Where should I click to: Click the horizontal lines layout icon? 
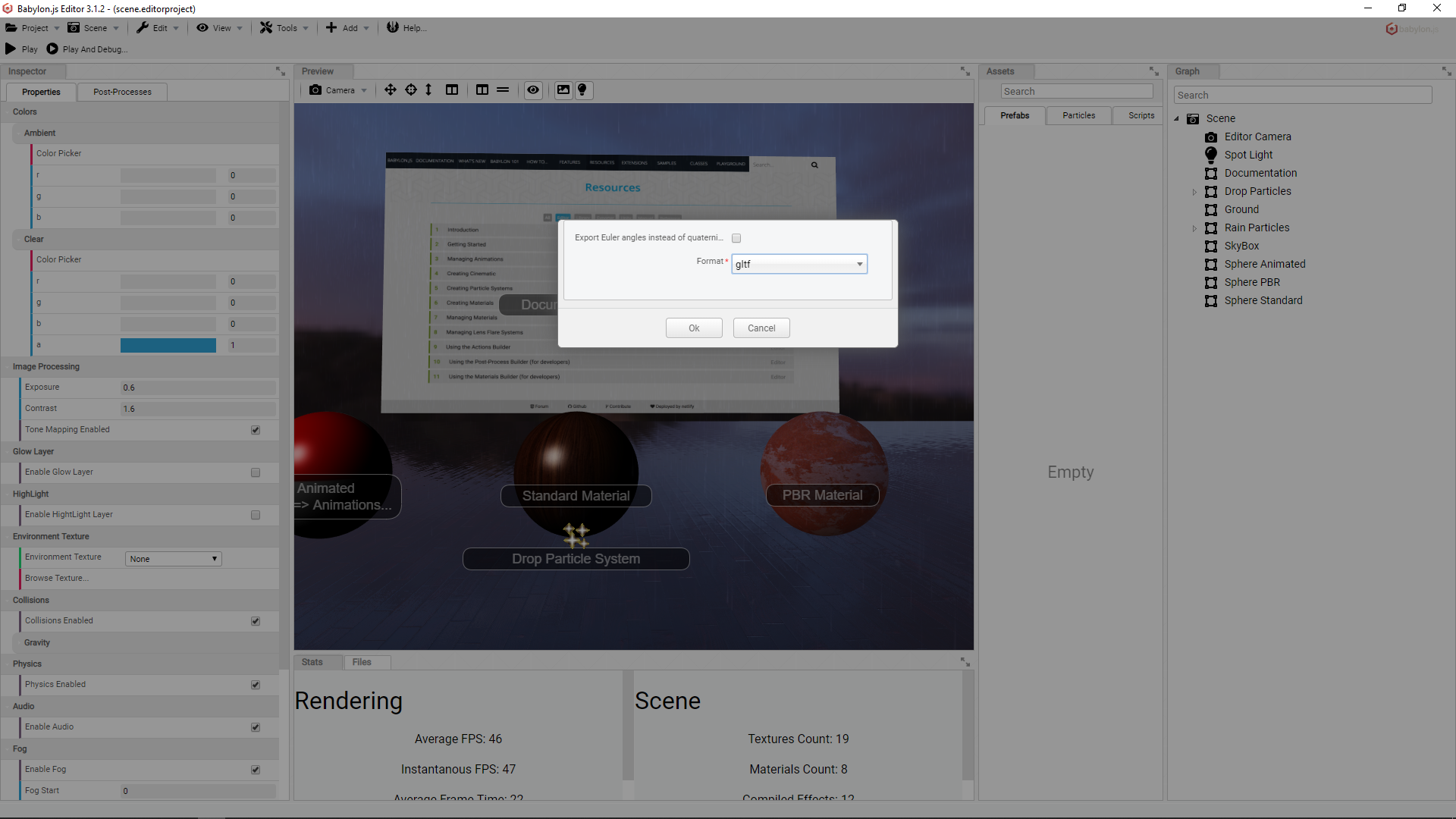click(503, 90)
